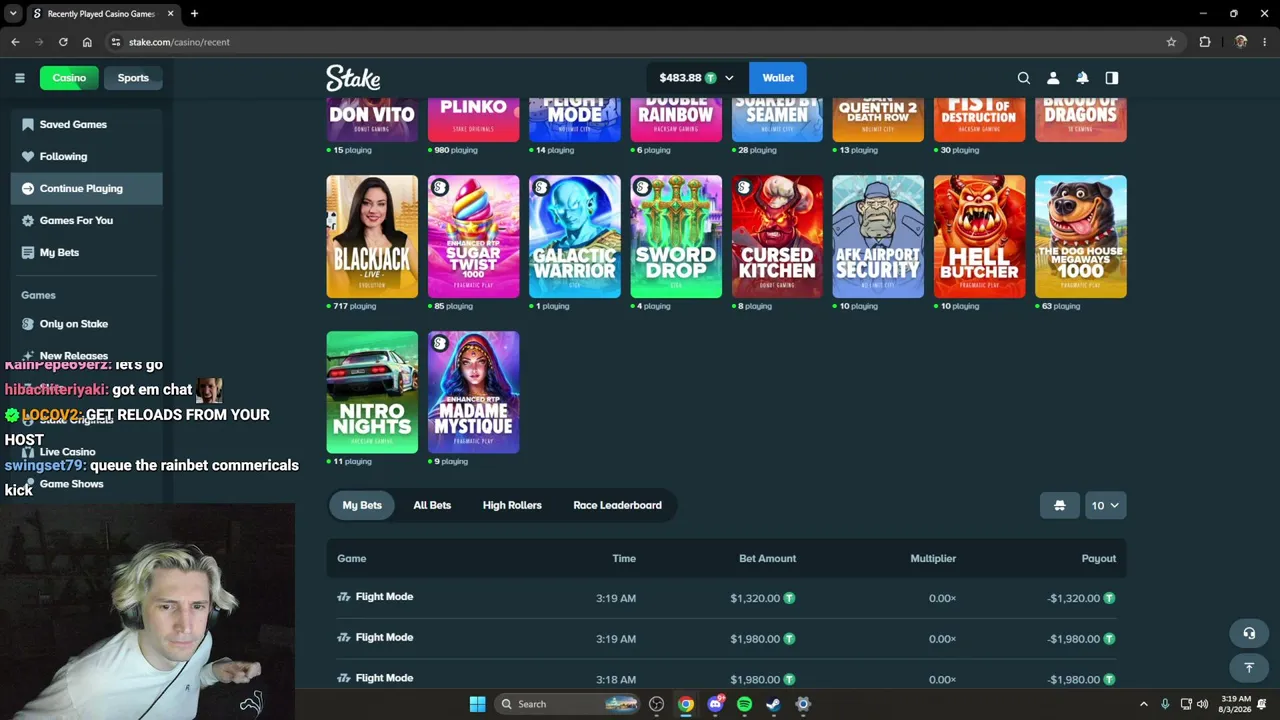Open the notifications bell

[x=1082, y=78]
